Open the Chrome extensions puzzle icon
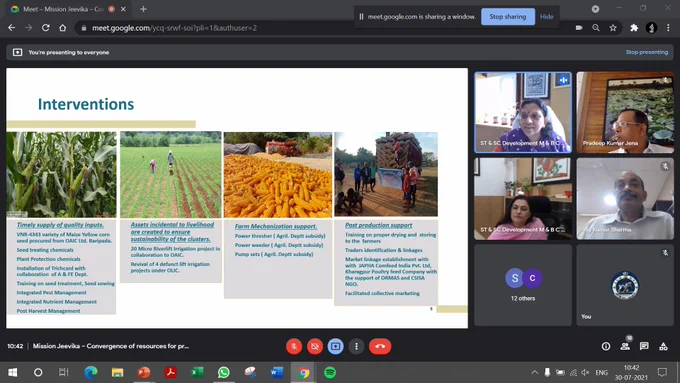The width and height of the screenshot is (680, 383). pos(634,28)
